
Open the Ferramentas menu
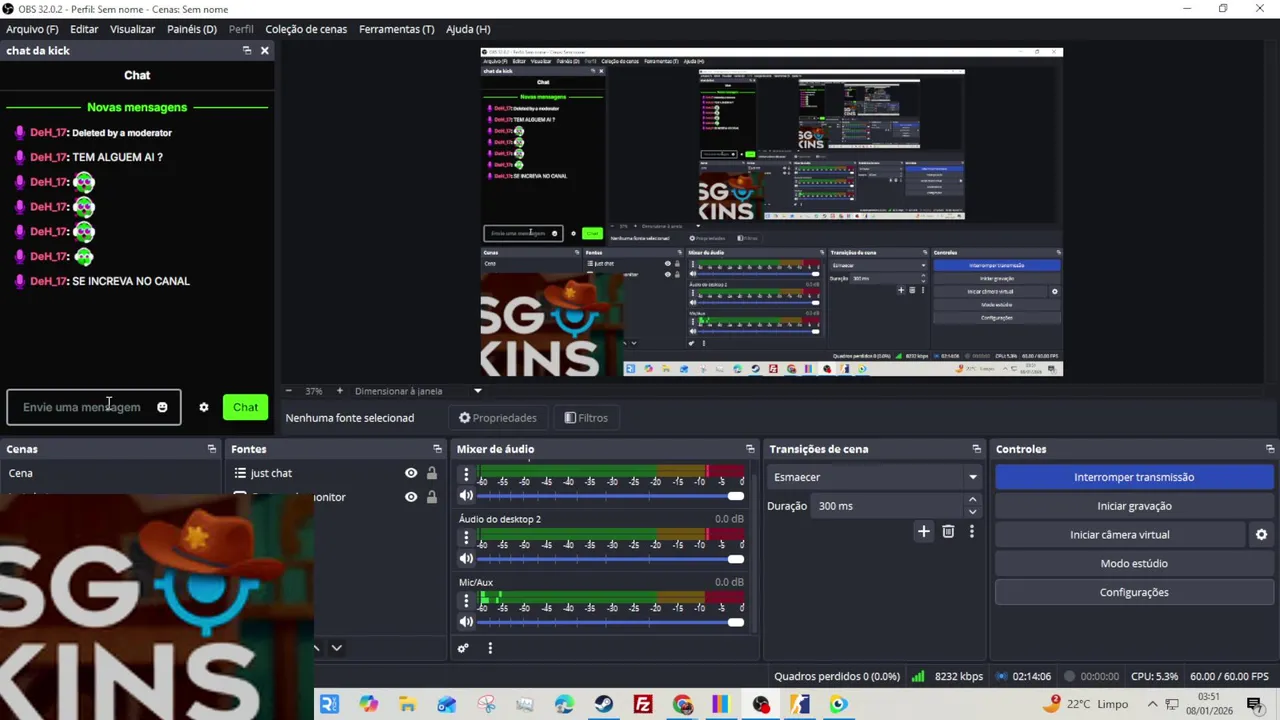pos(397,29)
